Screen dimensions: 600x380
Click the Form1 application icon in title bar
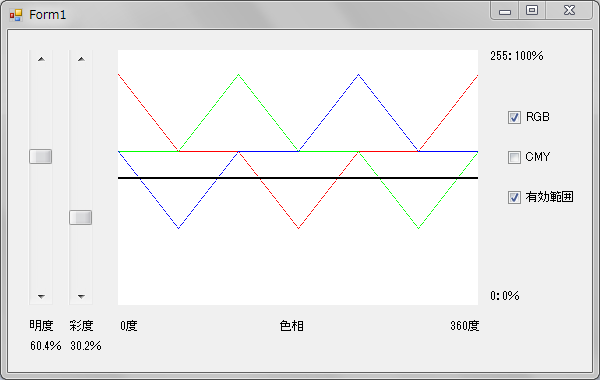[x=16, y=15]
